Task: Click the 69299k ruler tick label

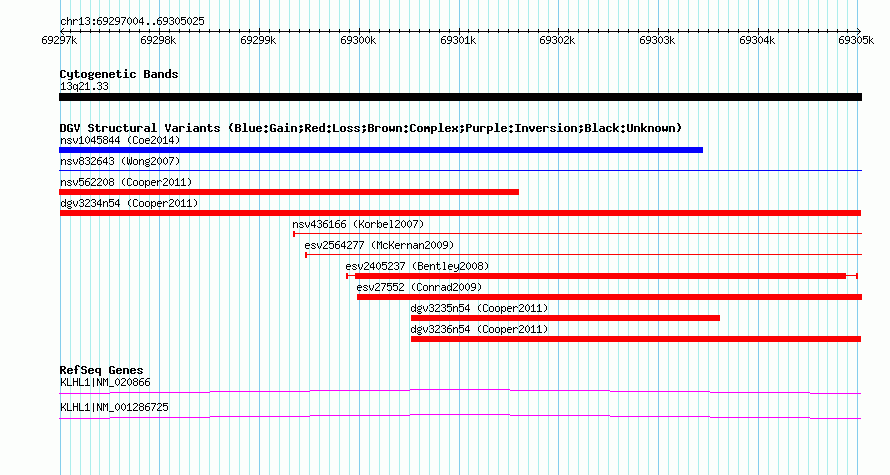Action: (x=258, y=41)
